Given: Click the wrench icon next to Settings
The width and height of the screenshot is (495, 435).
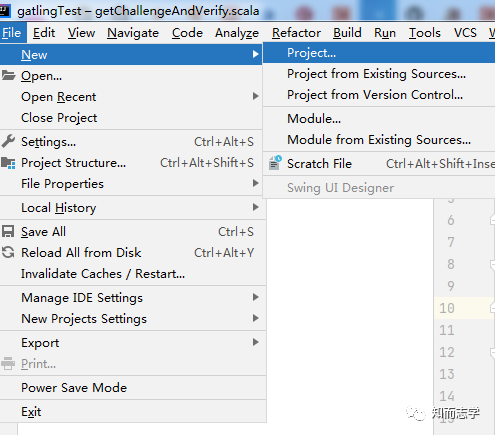Looking at the screenshot, I should coord(8,141).
